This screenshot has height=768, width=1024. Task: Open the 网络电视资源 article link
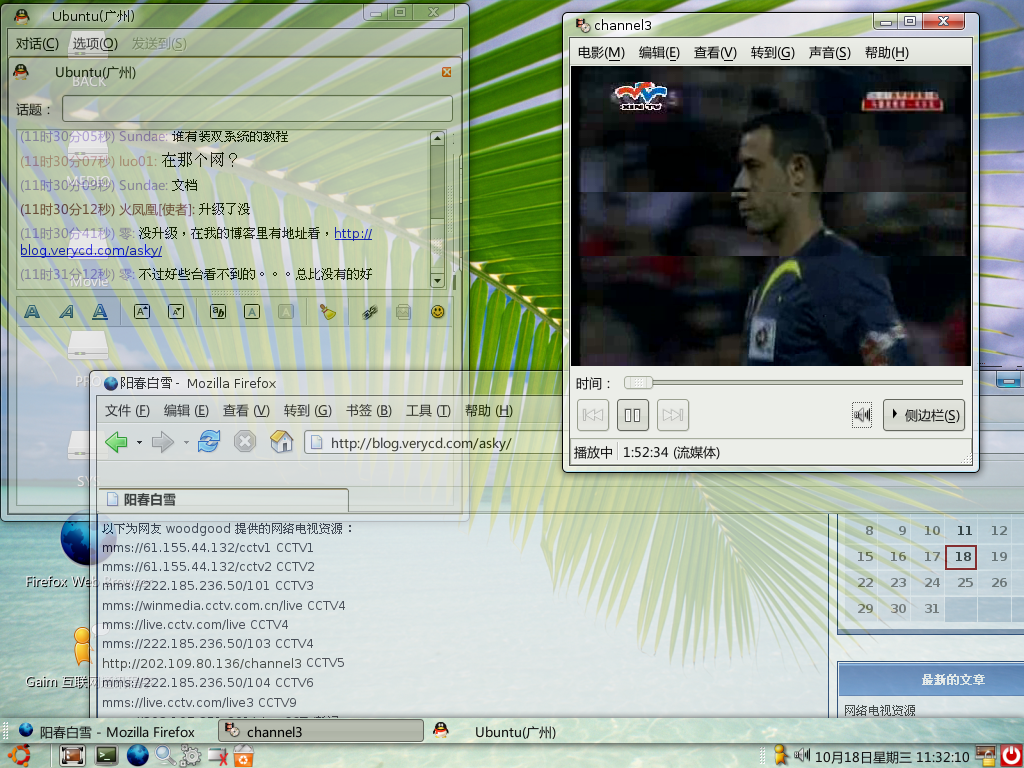tap(880, 711)
